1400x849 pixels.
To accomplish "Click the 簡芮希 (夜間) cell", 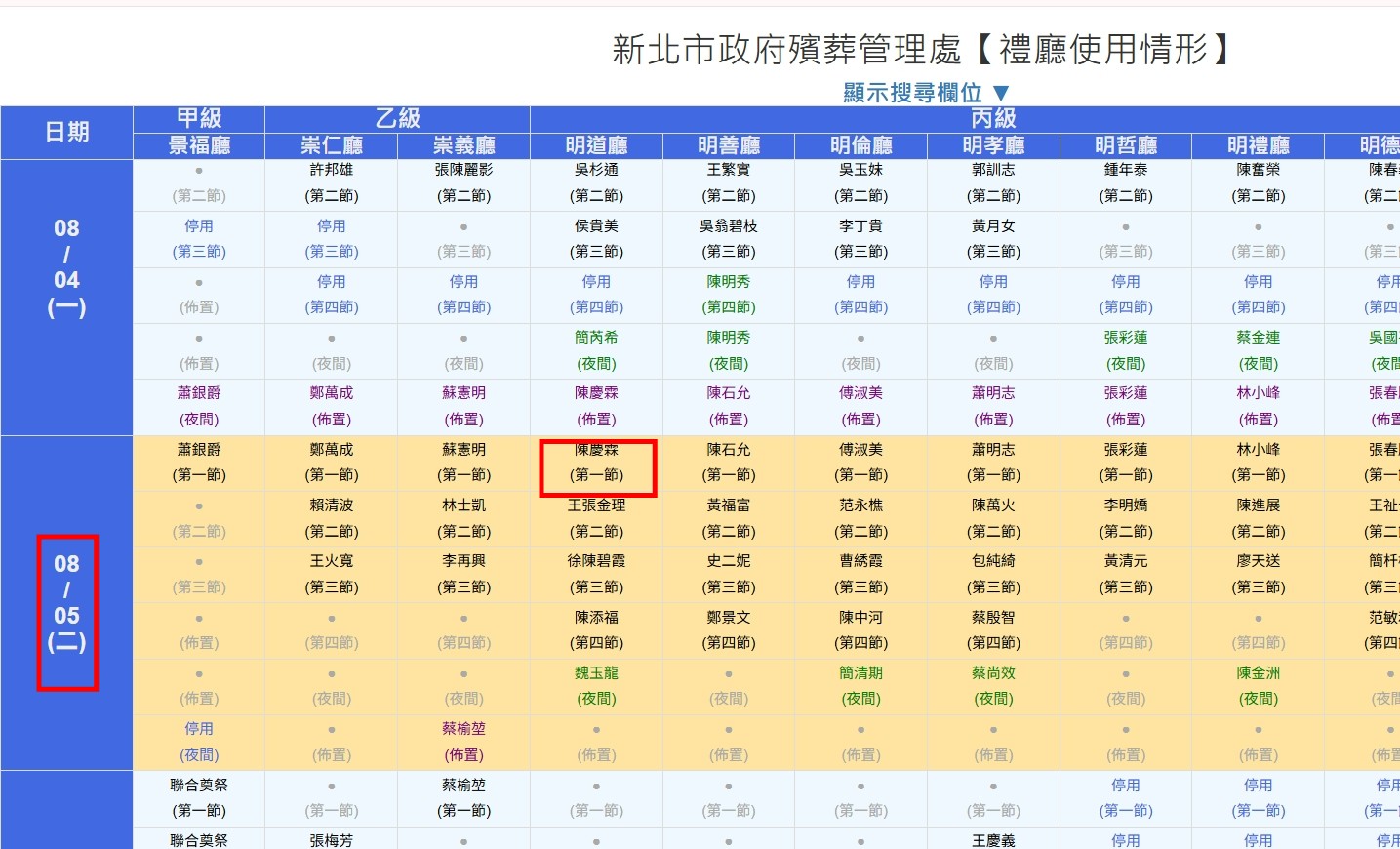I will point(597,350).
